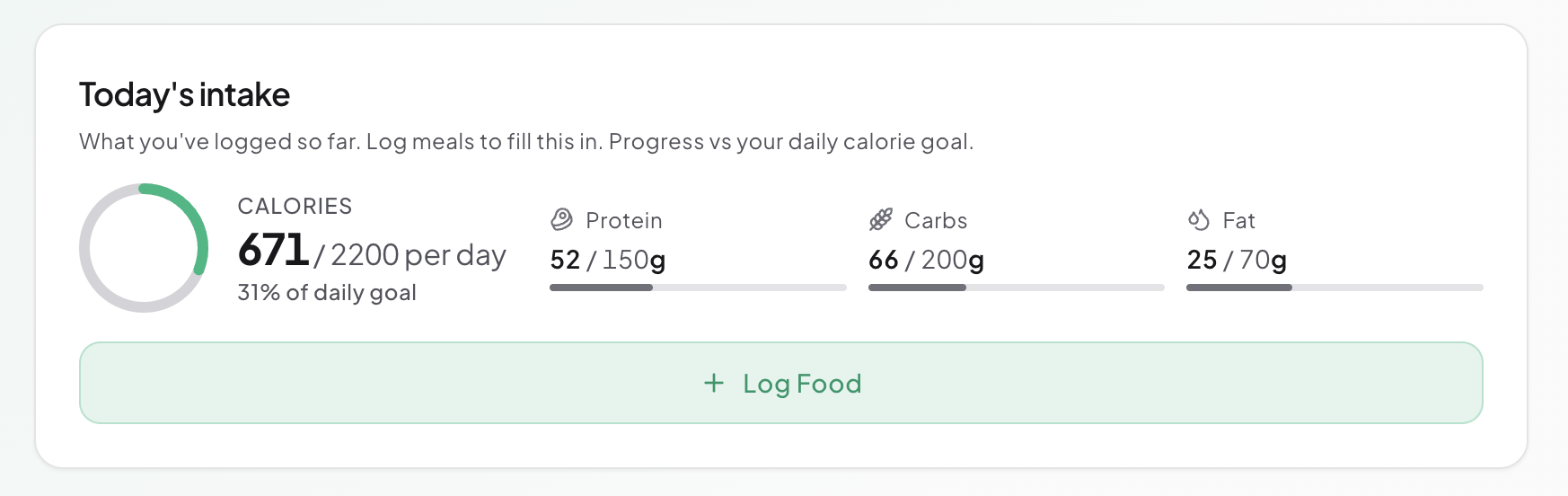This screenshot has height=496, width=1568.
Task: Click the Fat droplet icon
Action: (x=1199, y=220)
